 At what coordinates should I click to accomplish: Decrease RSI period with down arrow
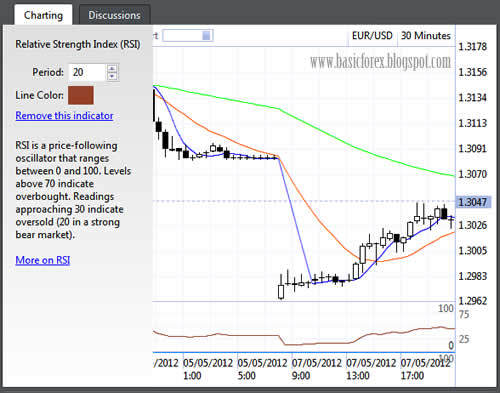point(112,76)
